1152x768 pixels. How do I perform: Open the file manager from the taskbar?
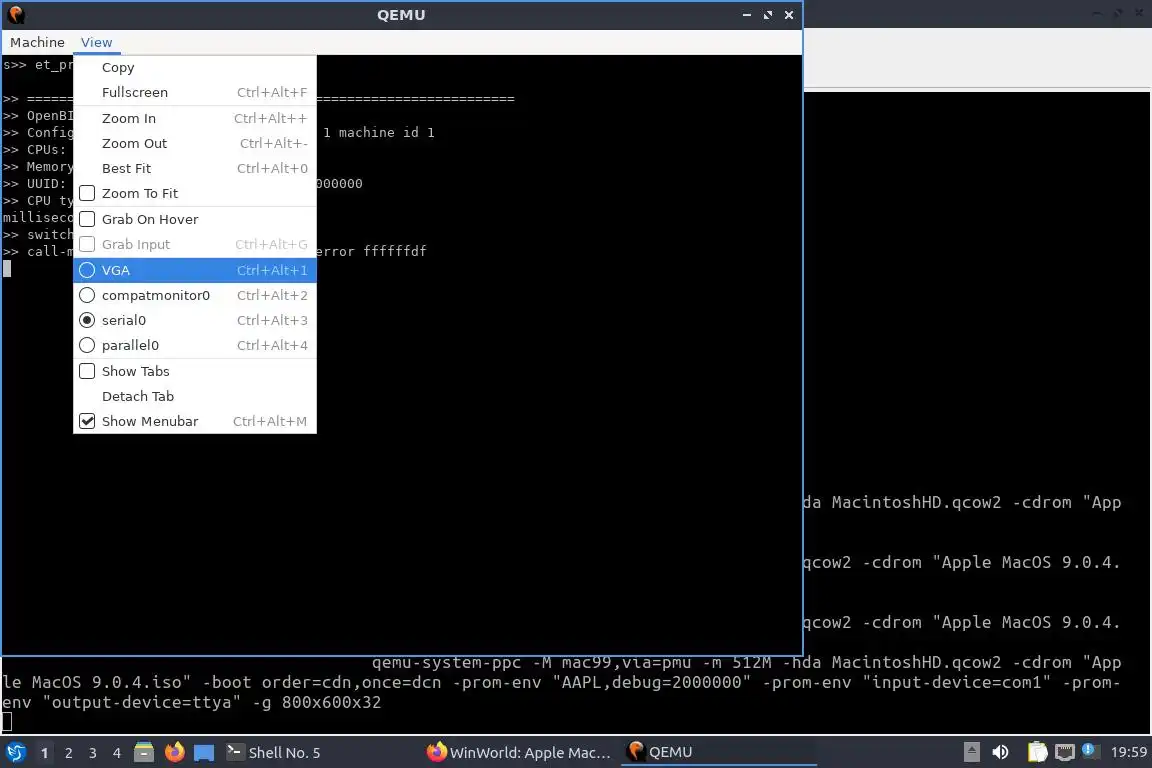point(144,753)
